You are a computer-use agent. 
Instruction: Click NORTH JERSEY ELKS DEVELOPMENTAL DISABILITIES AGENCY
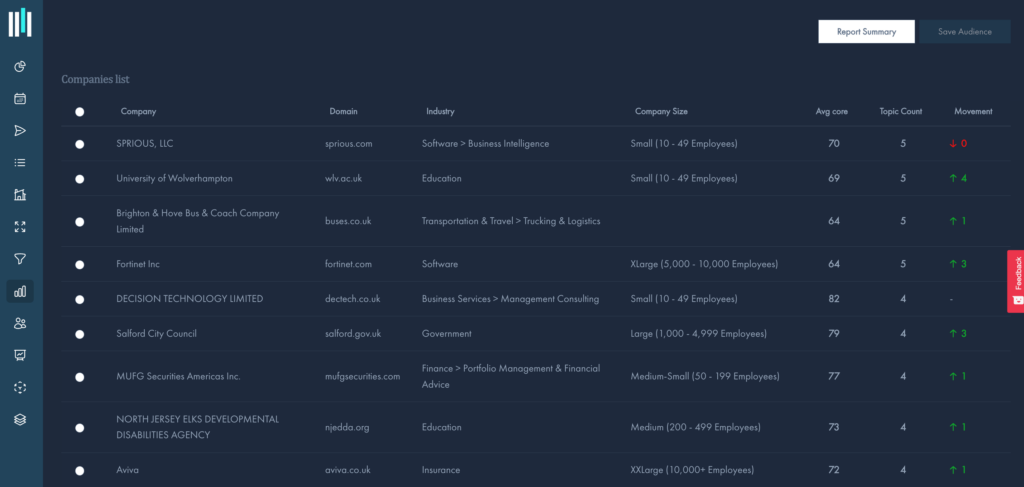[197, 427]
